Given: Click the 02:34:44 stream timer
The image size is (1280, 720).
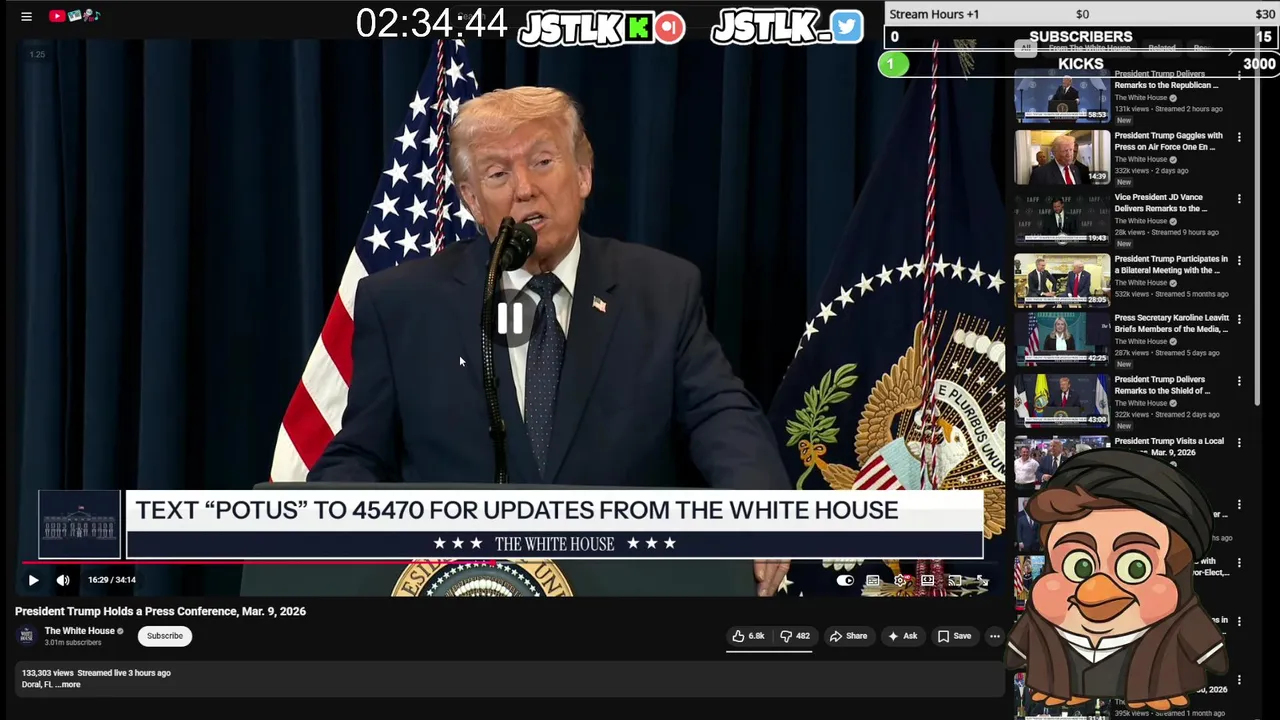Looking at the screenshot, I should pyautogui.click(x=431, y=24).
